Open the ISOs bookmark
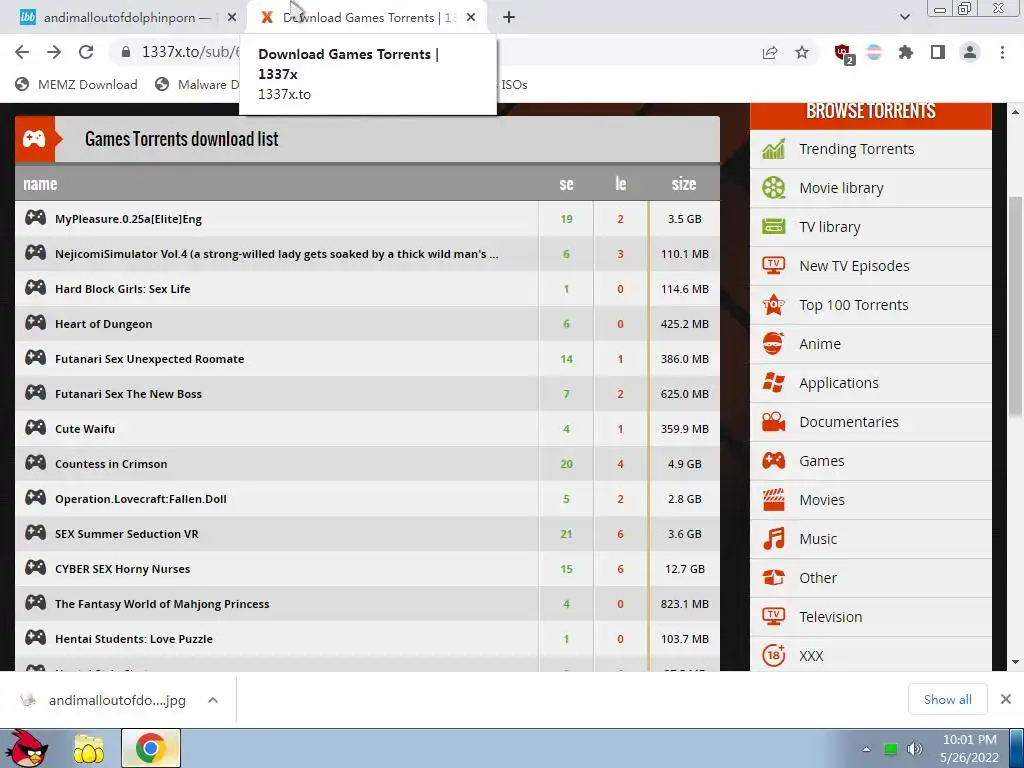Screen dimensions: 1024x768 tap(514, 84)
